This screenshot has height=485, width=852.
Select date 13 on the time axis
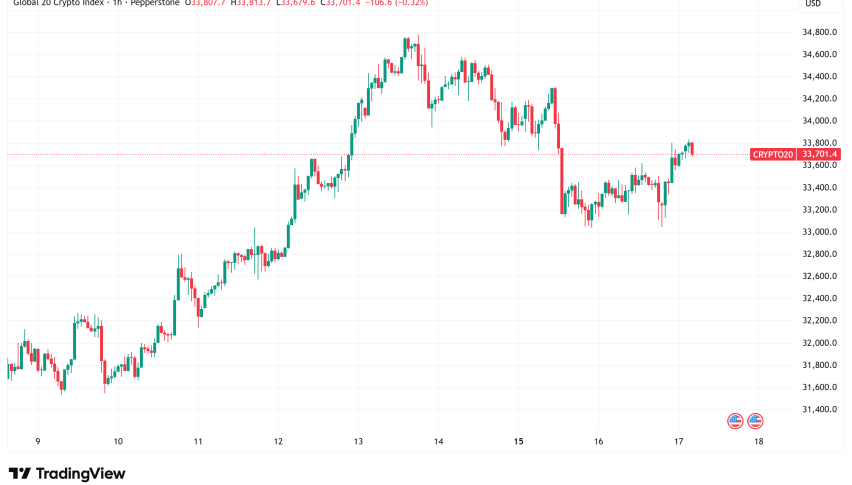(358, 442)
